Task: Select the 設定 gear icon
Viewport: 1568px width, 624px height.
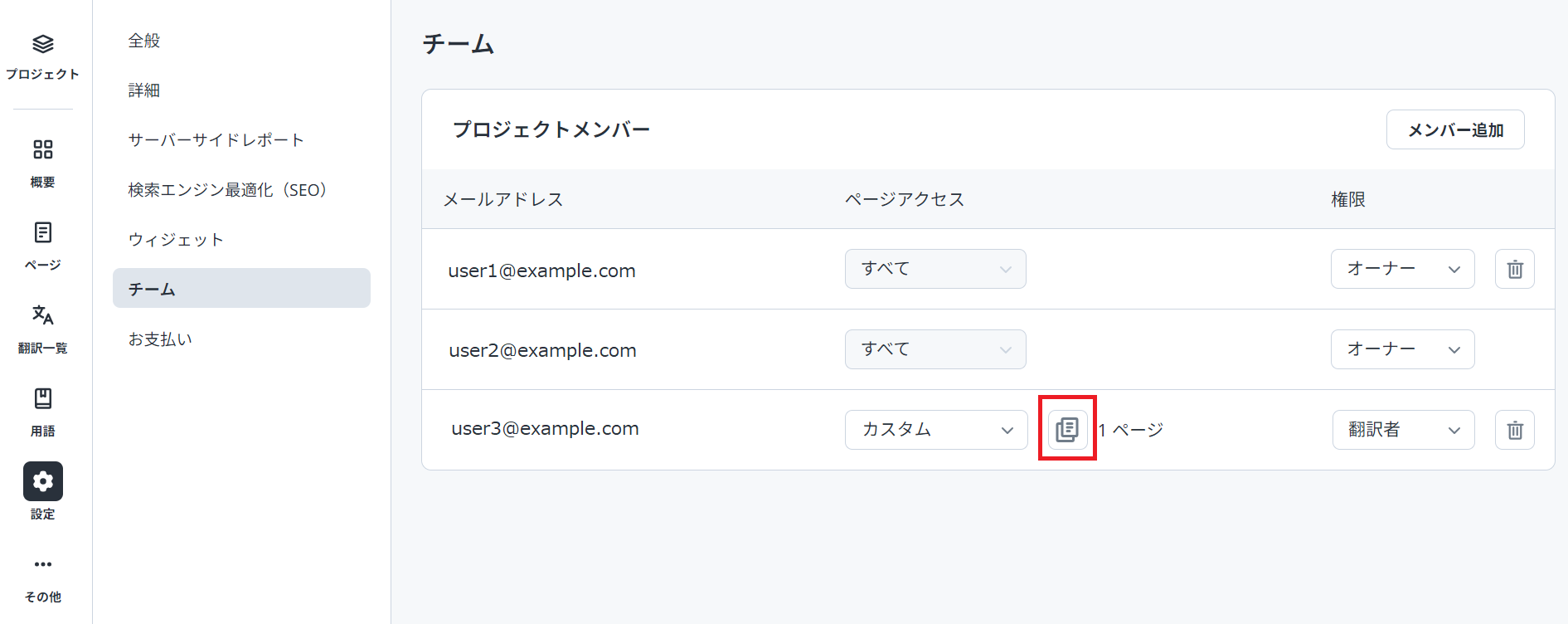Action: tap(43, 481)
